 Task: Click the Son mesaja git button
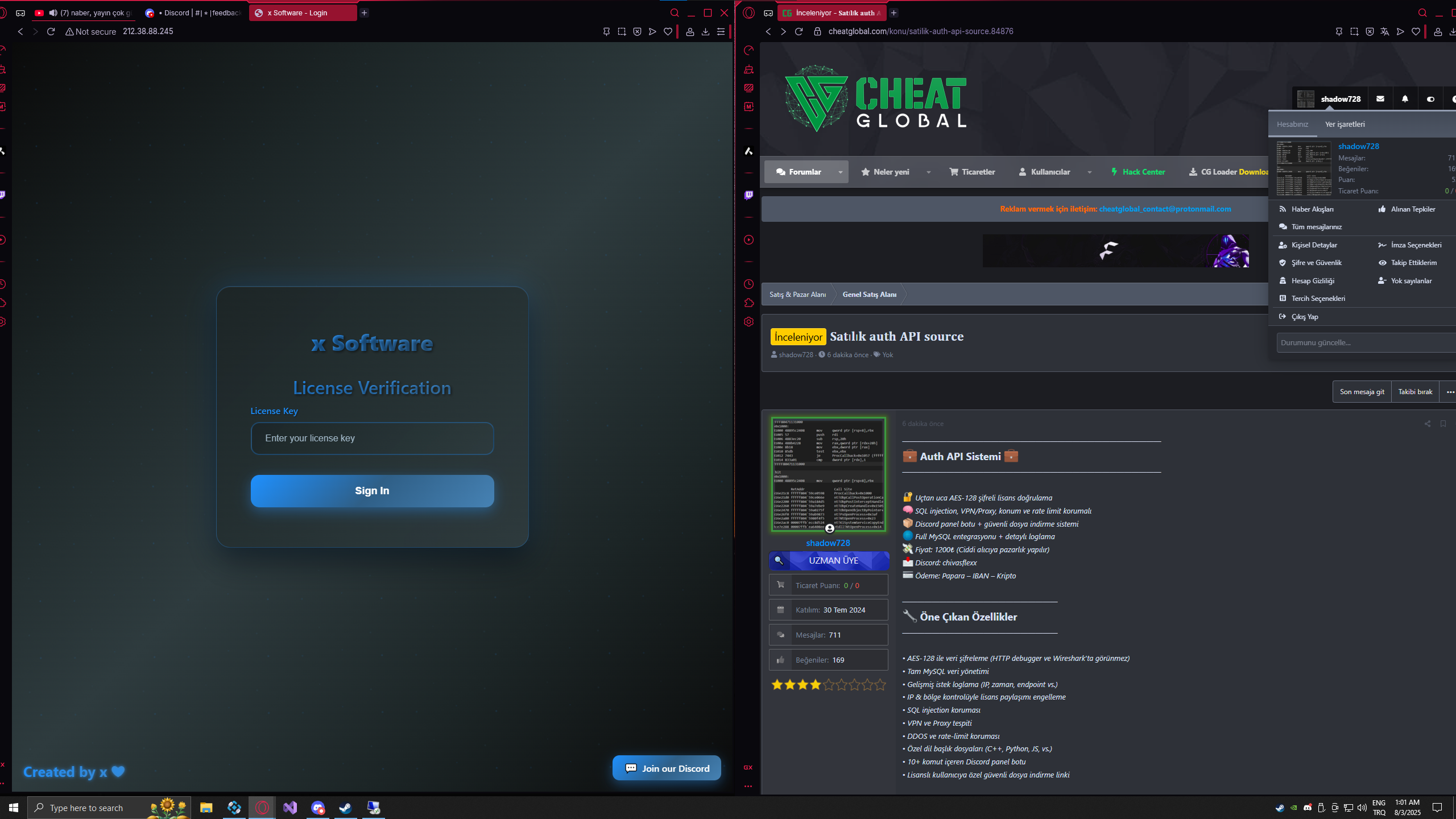tap(1362, 392)
